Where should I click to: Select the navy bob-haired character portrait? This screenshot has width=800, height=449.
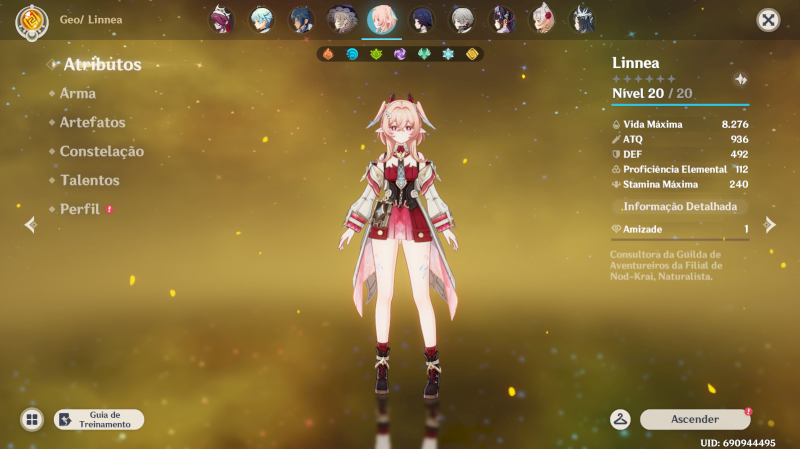pyautogui.click(x=421, y=19)
